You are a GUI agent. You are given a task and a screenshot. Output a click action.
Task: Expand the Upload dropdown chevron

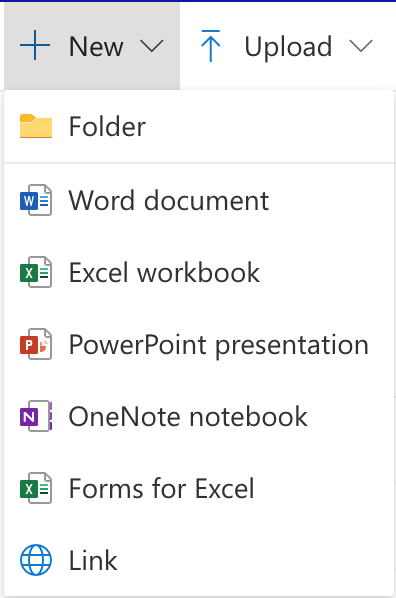pyautogui.click(x=361, y=46)
